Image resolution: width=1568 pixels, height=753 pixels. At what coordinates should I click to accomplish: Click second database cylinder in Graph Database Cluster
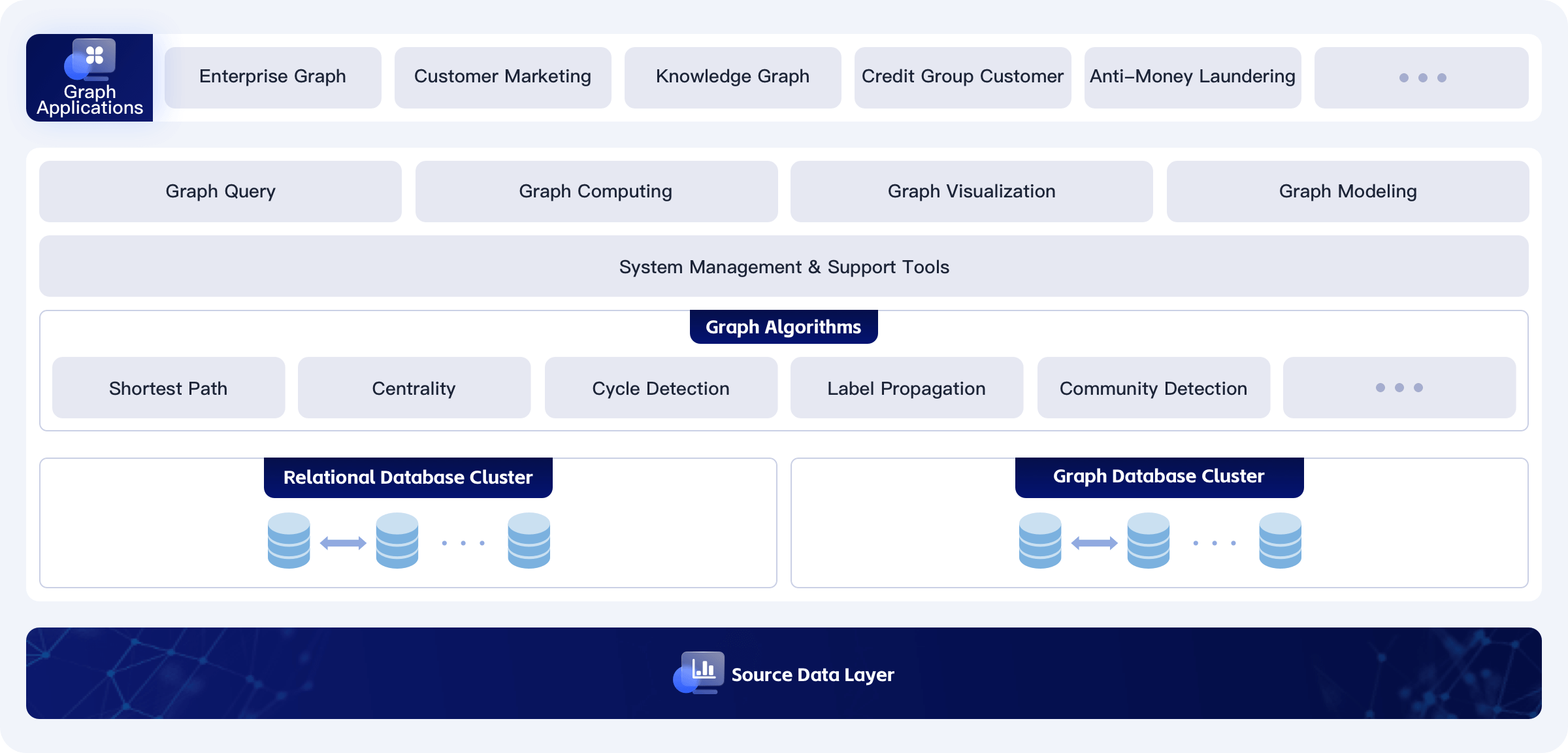point(1149,541)
